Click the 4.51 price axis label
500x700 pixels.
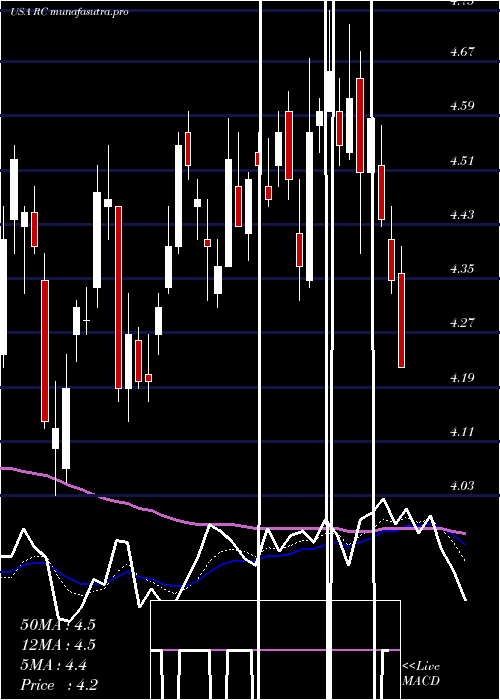pyautogui.click(x=462, y=160)
